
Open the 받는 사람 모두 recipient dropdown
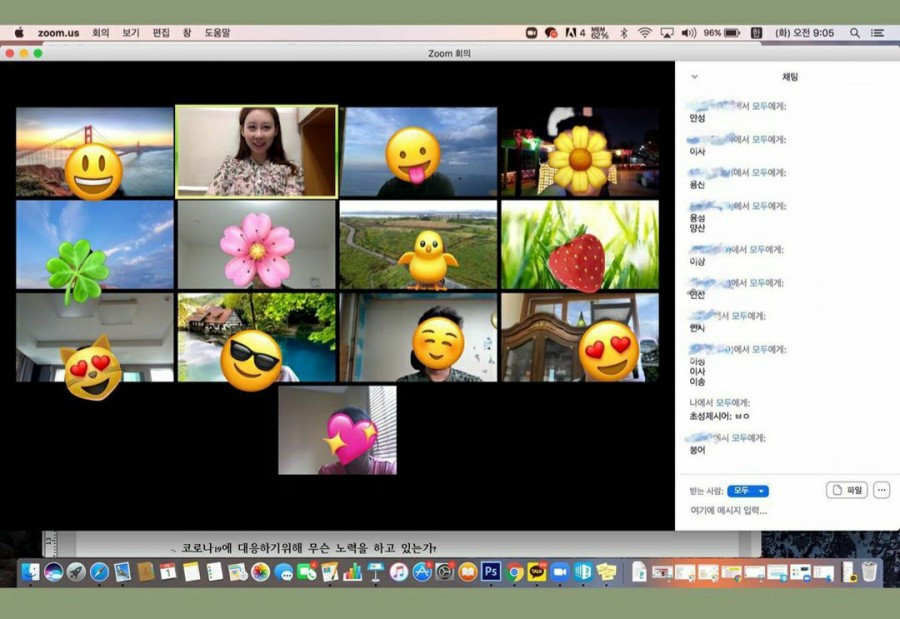coord(748,491)
